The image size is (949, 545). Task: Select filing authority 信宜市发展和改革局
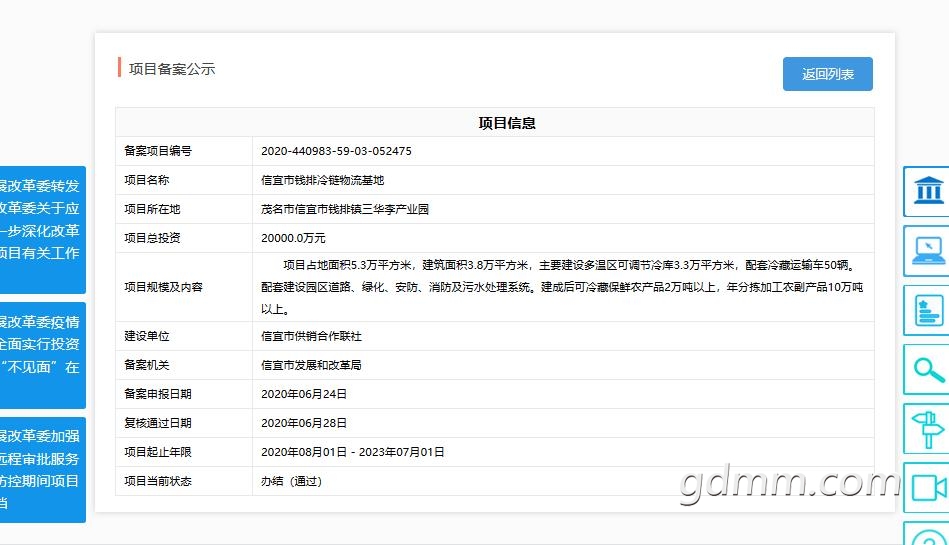(311, 365)
